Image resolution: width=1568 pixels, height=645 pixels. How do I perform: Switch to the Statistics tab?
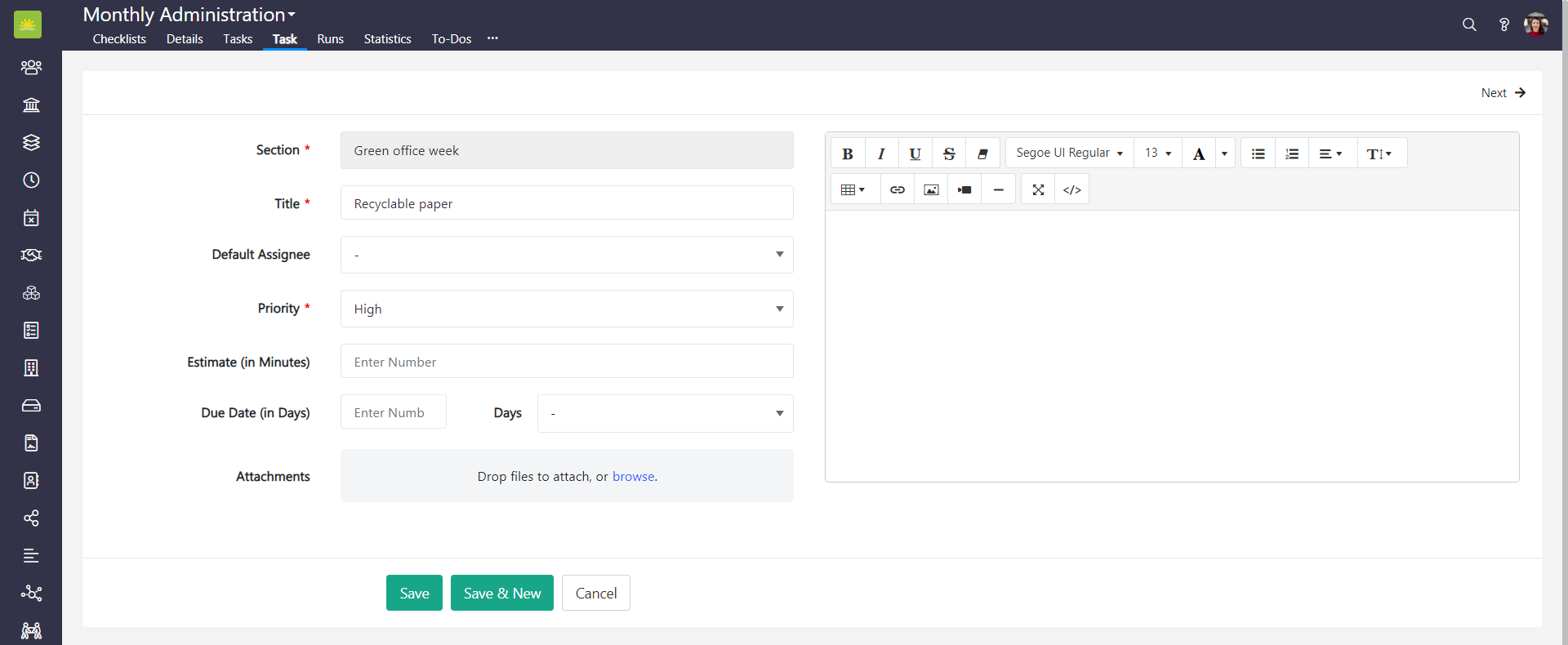click(x=387, y=39)
